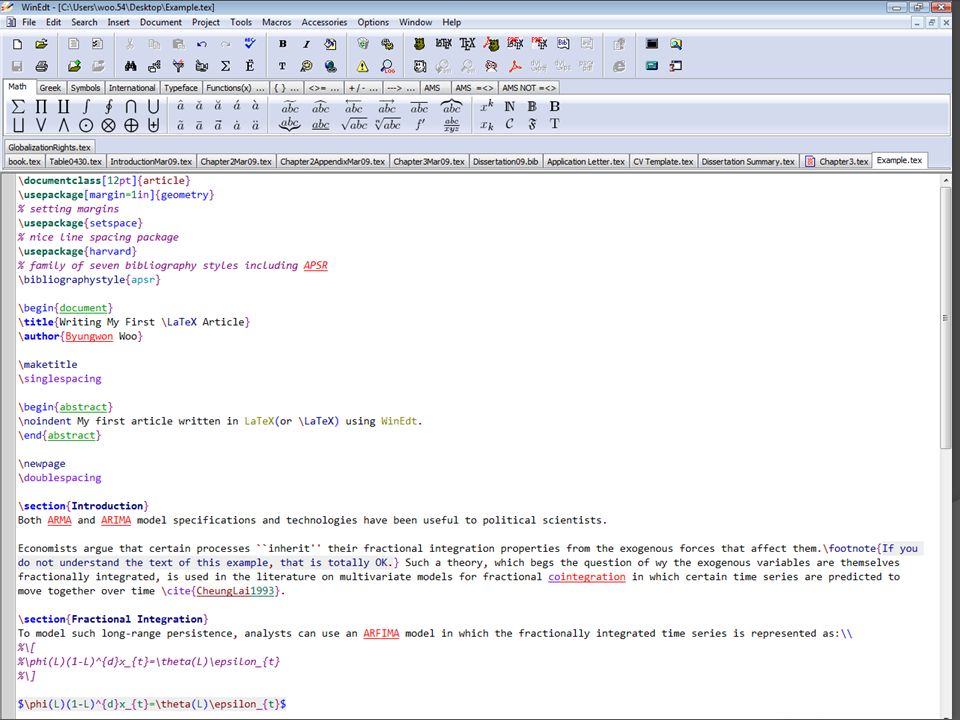
Task: Insert the big intersection cap symbol
Action: [131, 107]
